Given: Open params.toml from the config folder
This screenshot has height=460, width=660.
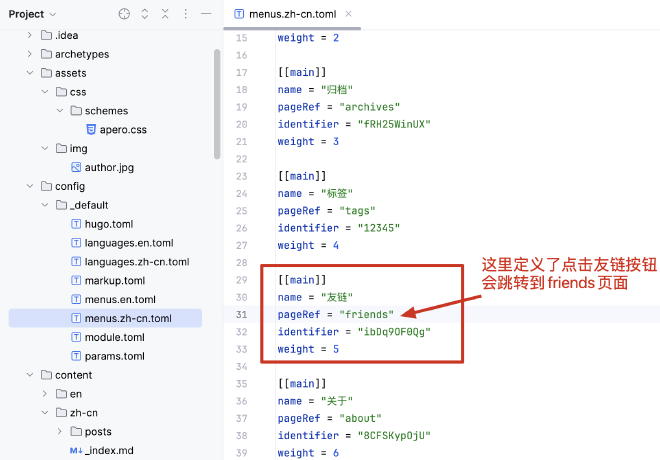Looking at the screenshot, I should tap(116, 356).
